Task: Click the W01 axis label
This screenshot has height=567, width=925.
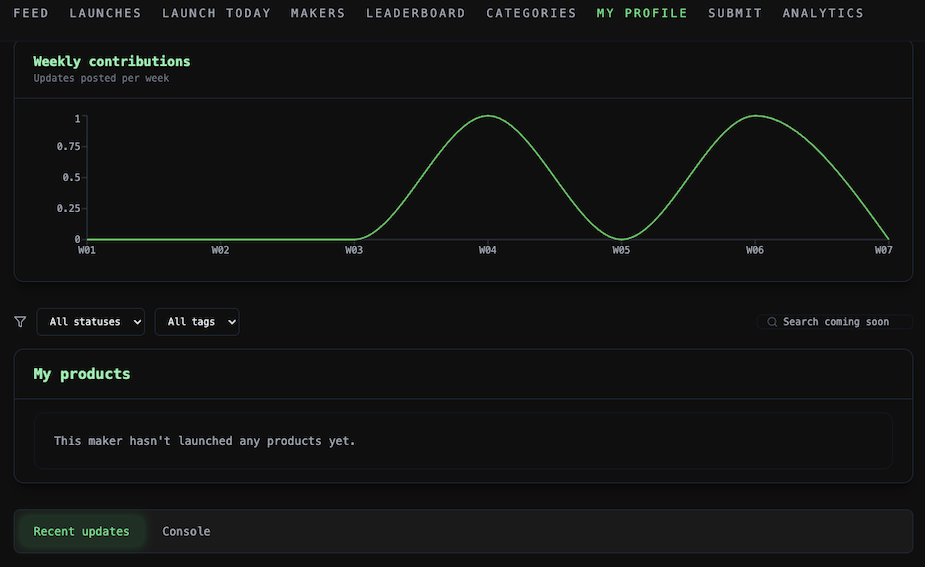Action: pyautogui.click(x=87, y=250)
